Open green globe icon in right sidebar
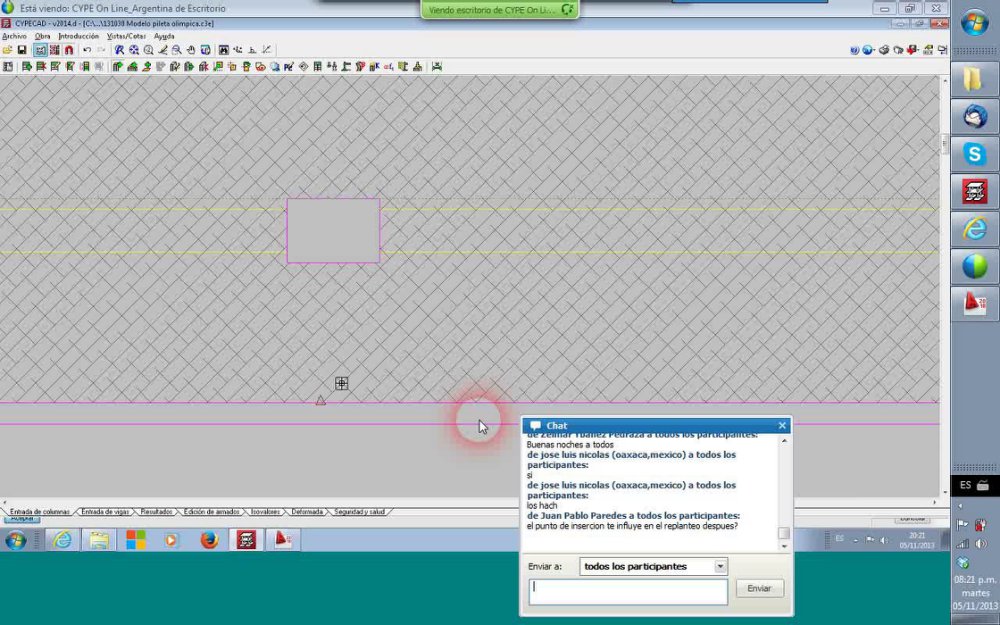The width and height of the screenshot is (1000, 625). [x=974, y=267]
